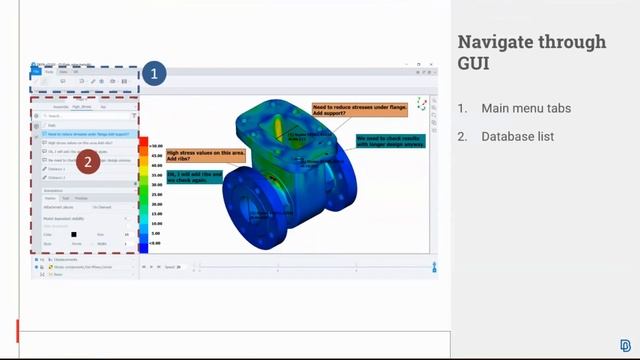Open the blue File tab

[x=36, y=71]
